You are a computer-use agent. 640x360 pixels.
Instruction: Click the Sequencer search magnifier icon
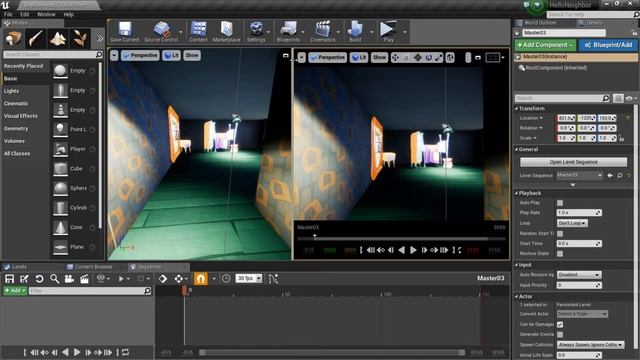pos(54,279)
